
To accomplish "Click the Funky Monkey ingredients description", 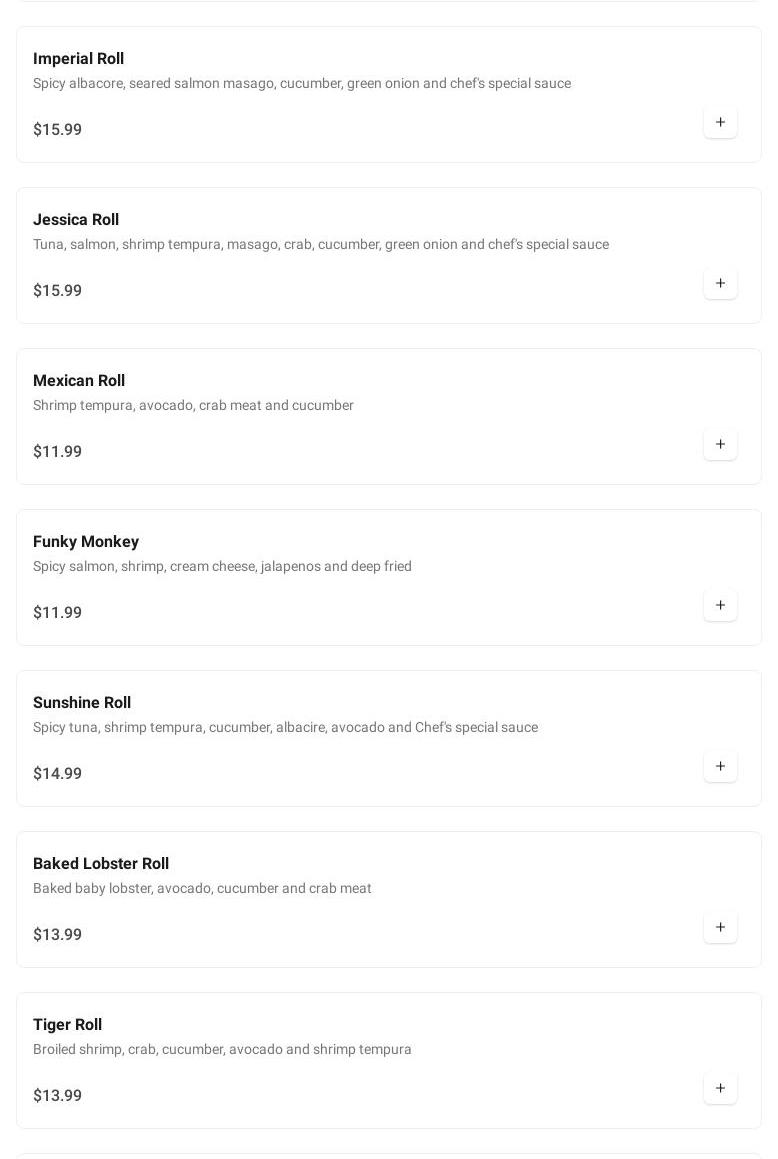I will click(x=222, y=567).
